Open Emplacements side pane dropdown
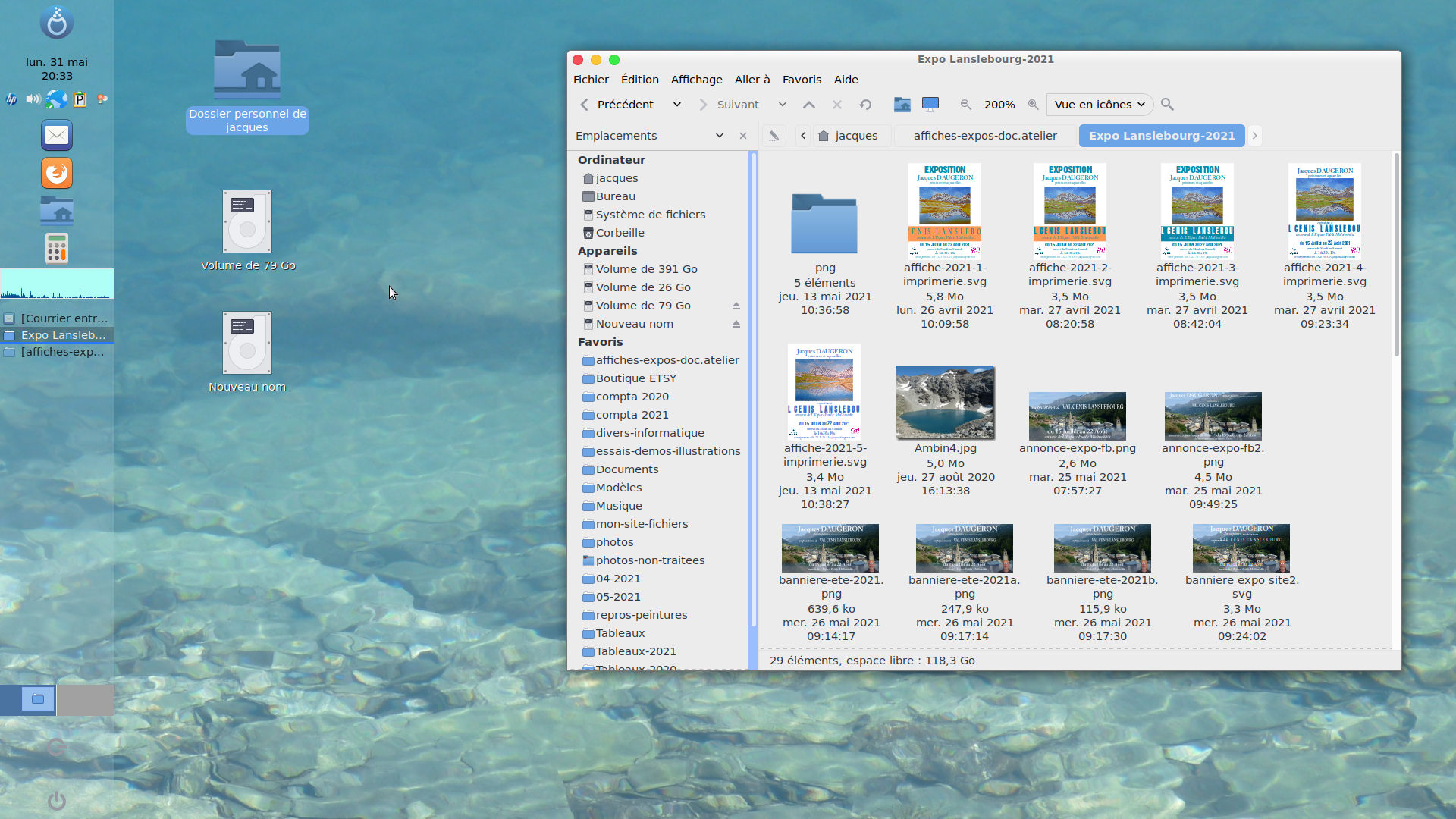 [719, 136]
